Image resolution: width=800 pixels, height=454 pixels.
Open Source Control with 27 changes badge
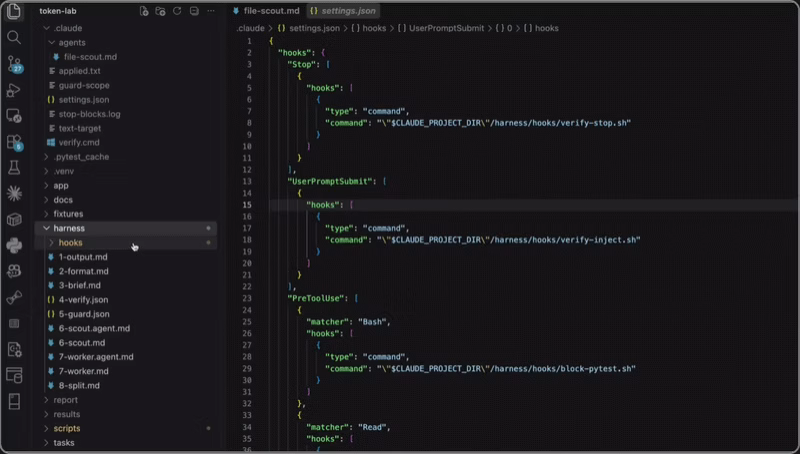tap(14, 64)
